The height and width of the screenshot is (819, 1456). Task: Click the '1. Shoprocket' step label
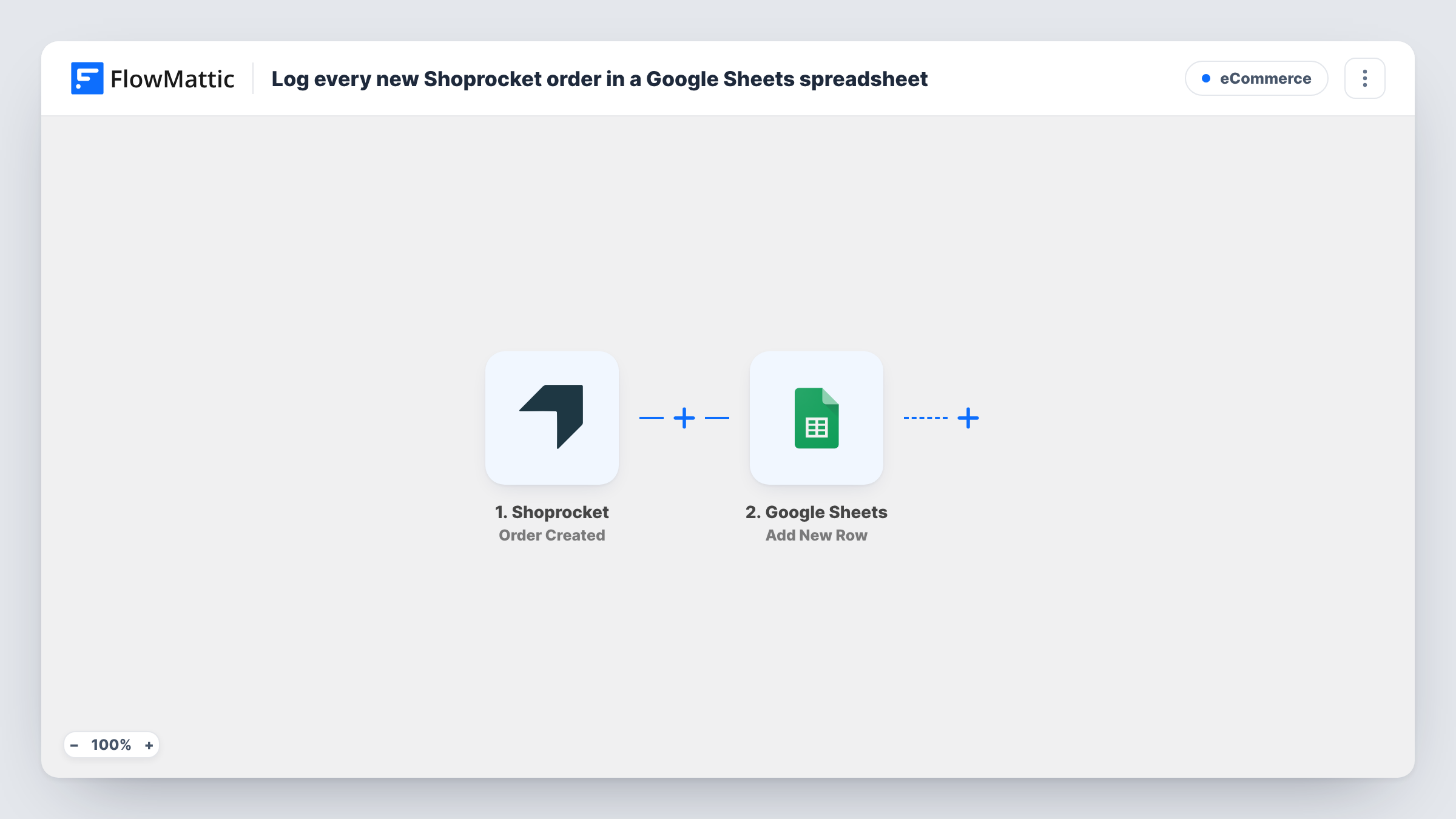[552, 512]
